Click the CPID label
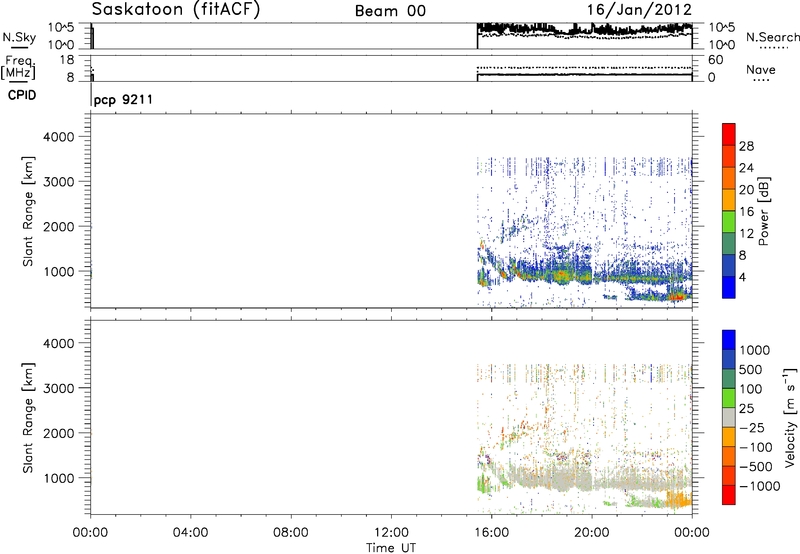 point(22,95)
